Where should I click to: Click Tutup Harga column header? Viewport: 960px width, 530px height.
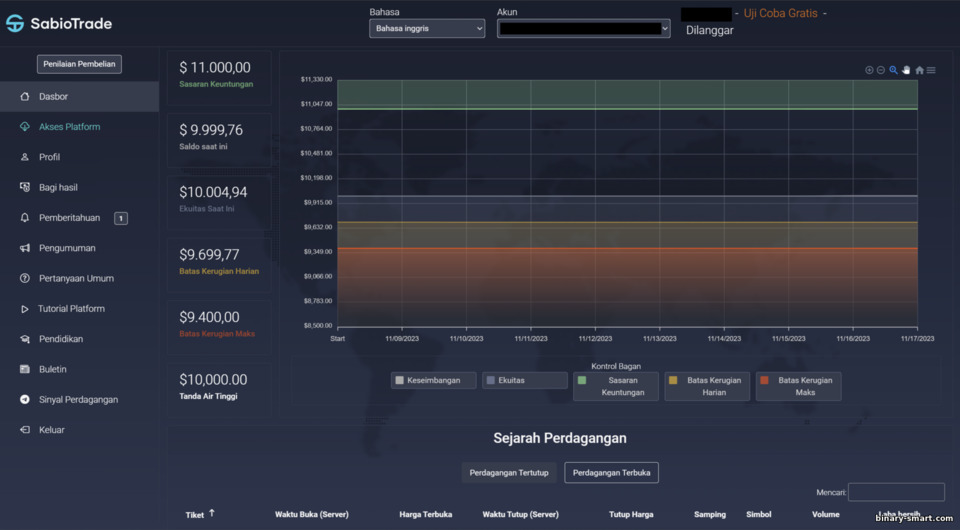click(x=631, y=515)
